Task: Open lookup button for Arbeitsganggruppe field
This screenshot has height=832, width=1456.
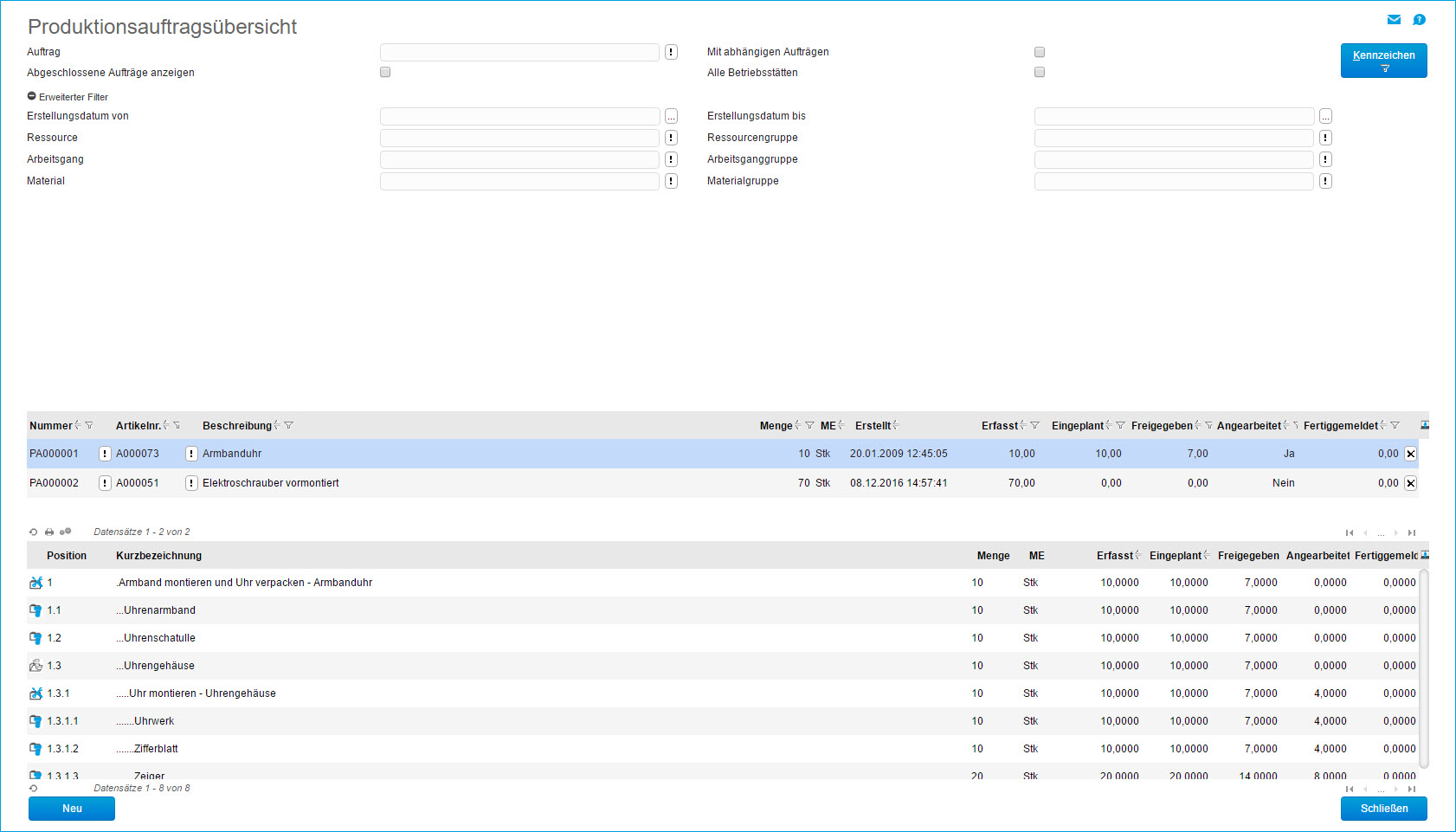Action: pos(1325,159)
